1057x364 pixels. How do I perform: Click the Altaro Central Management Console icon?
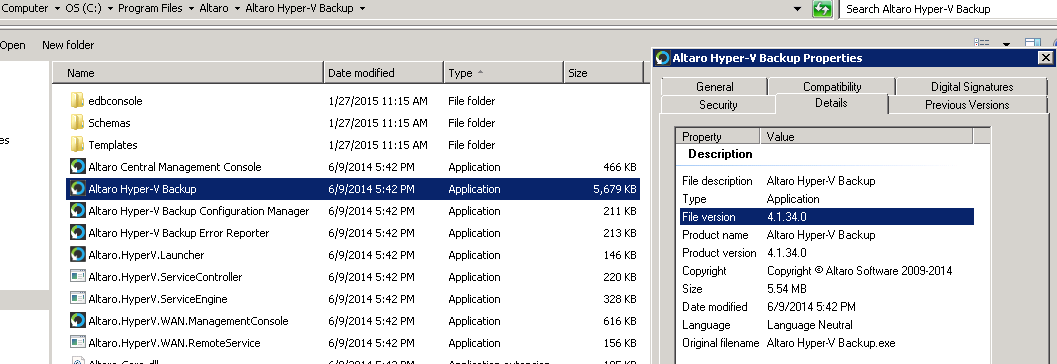click(78, 167)
